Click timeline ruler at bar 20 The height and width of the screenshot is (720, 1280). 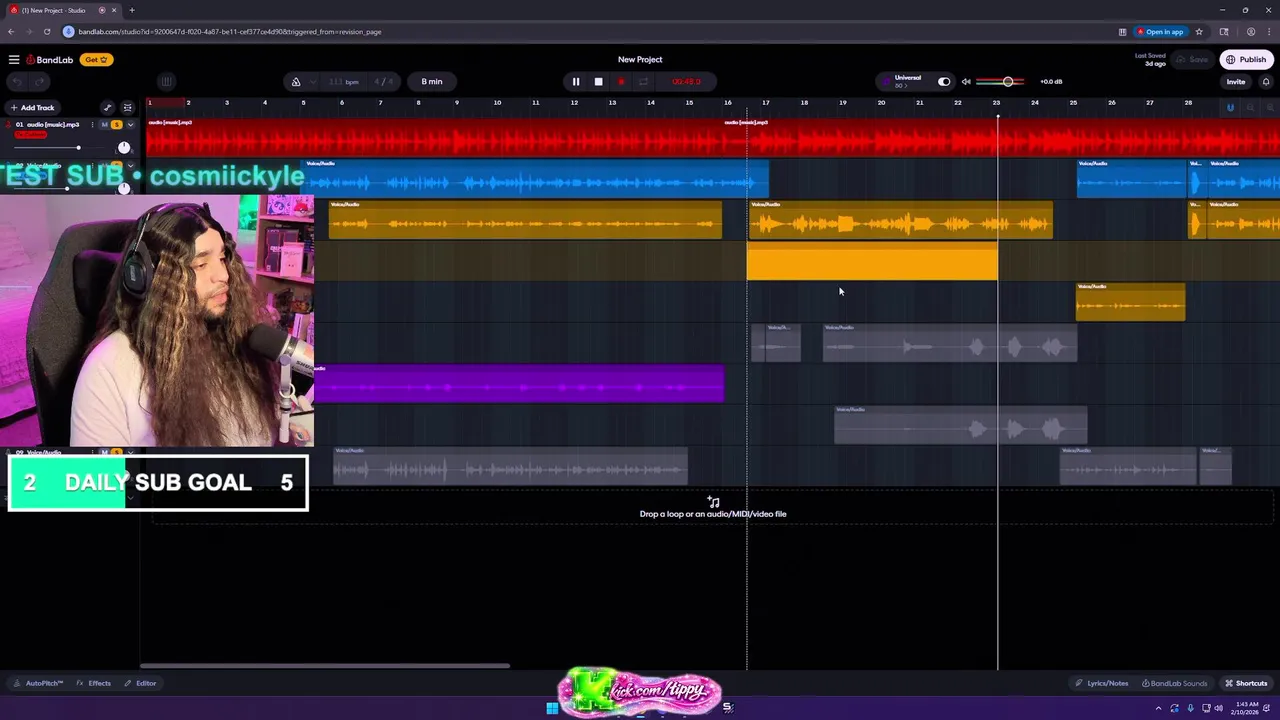pyautogui.click(x=880, y=103)
